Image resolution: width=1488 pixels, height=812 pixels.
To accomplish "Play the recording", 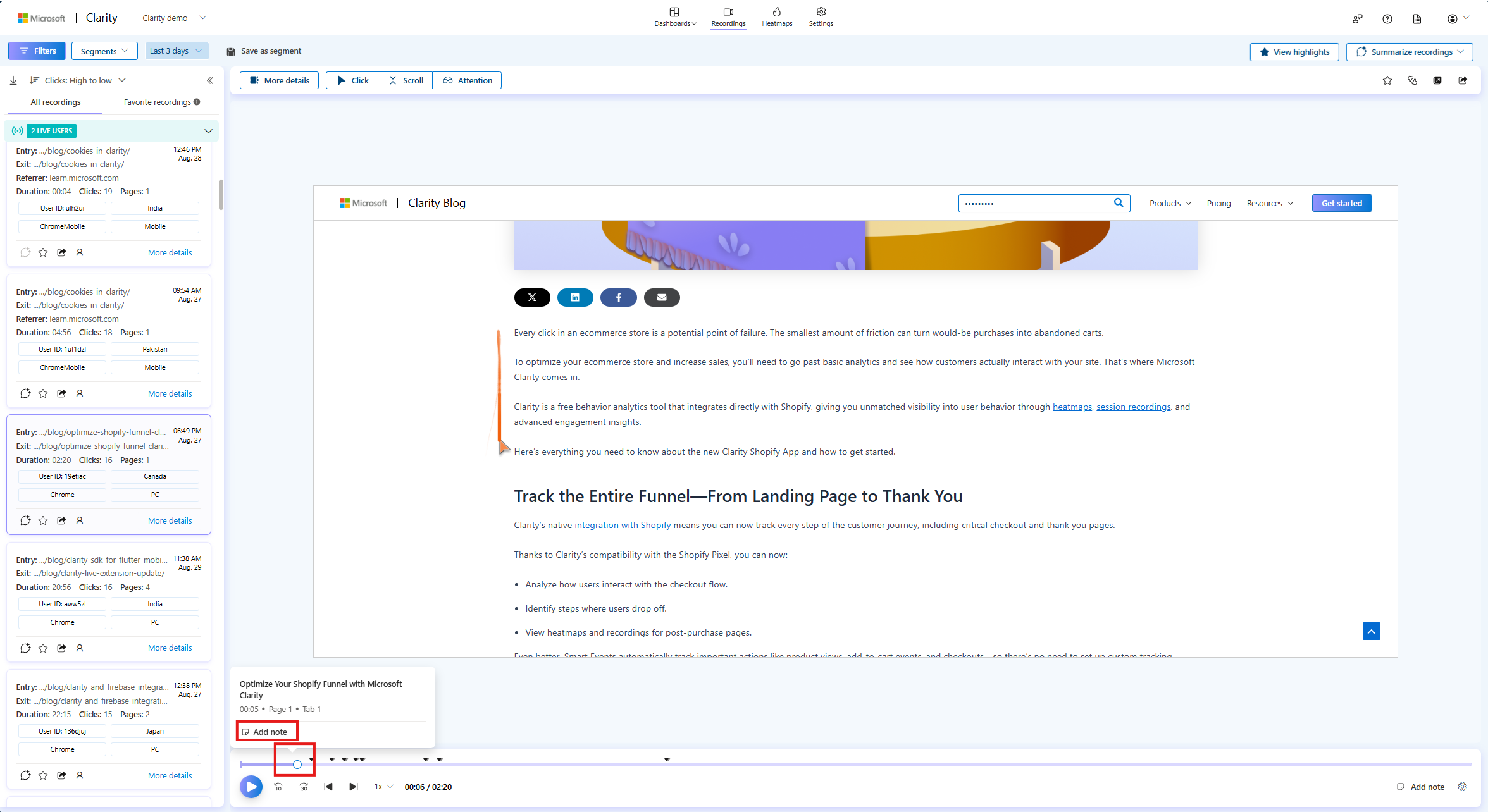I will [x=251, y=787].
